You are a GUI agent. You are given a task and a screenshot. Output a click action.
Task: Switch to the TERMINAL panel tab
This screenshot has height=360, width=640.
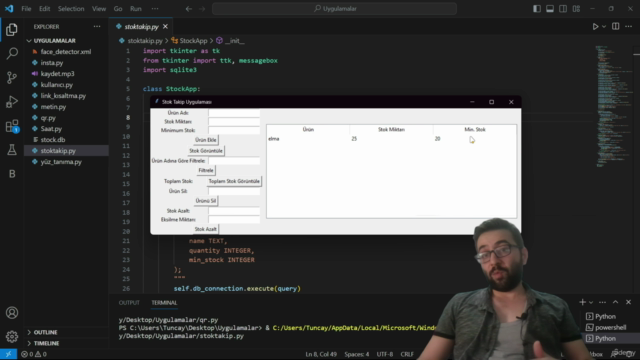164,302
